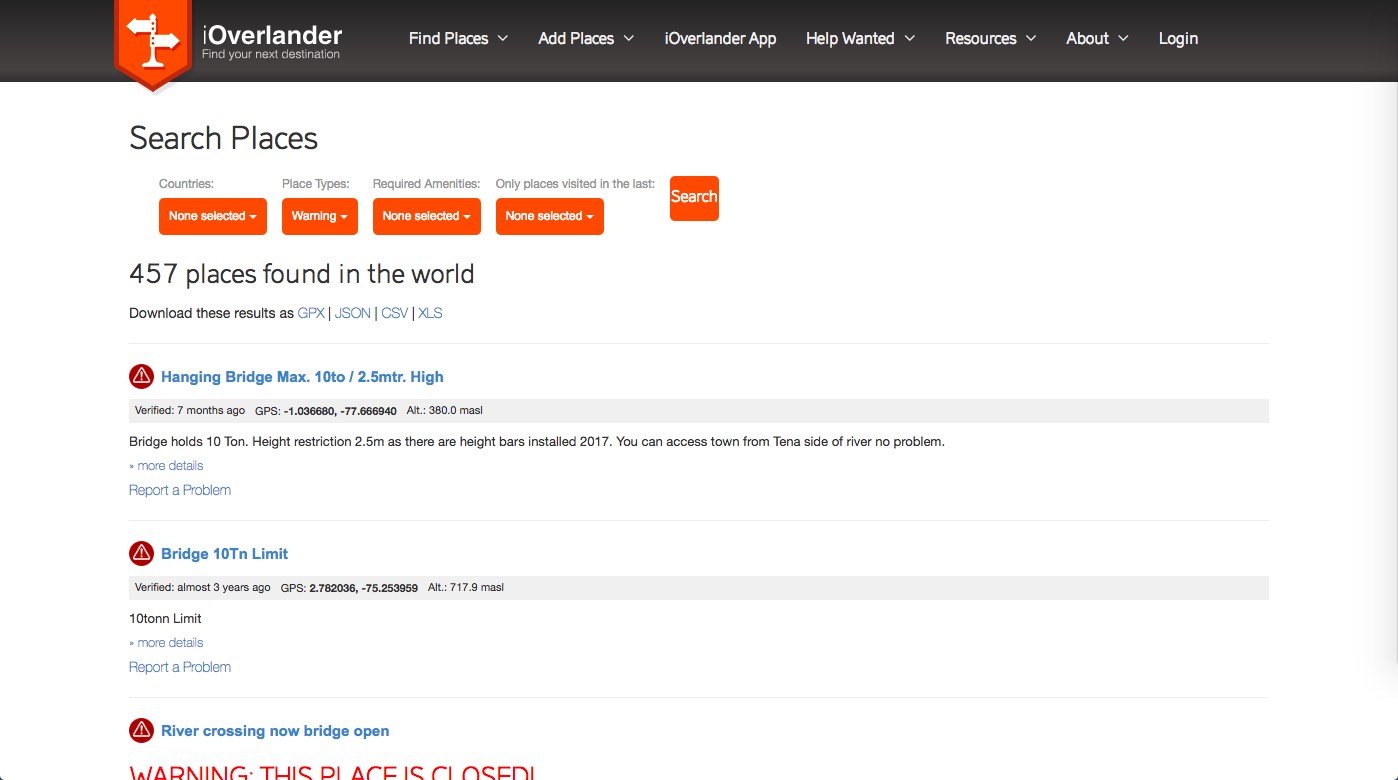Click more details under Bridge 10Tn Limit
The height and width of the screenshot is (780, 1398).
(166, 643)
